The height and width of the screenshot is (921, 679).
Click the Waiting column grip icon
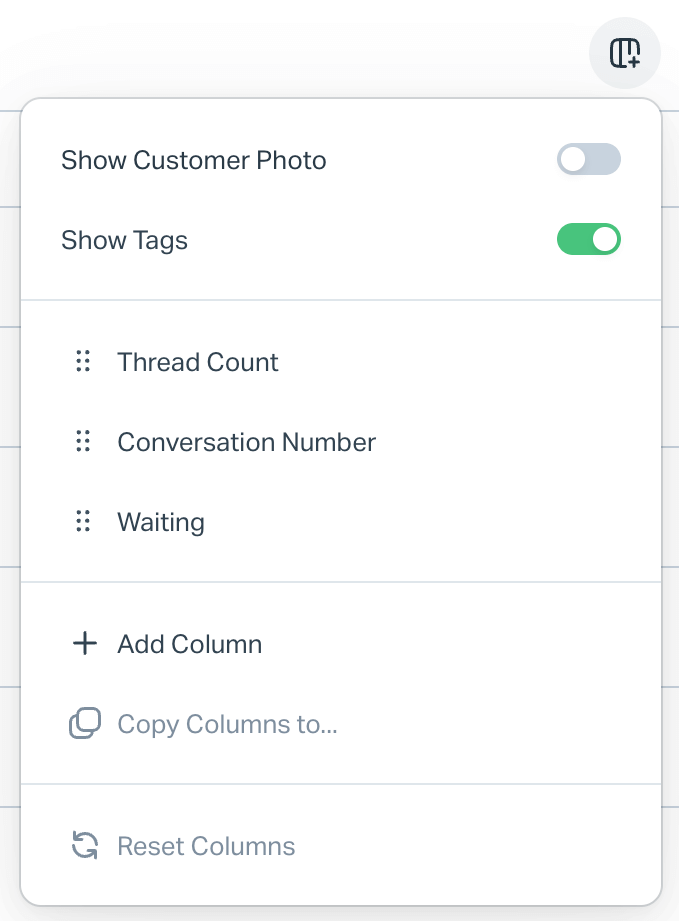click(83, 521)
